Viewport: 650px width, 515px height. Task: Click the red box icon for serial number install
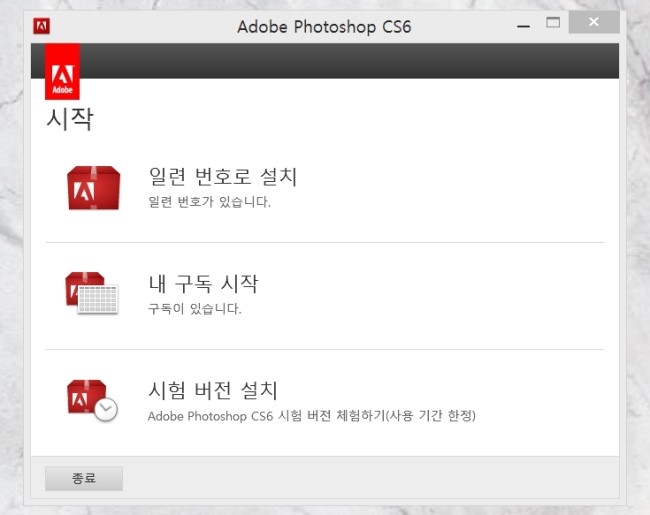(x=94, y=188)
